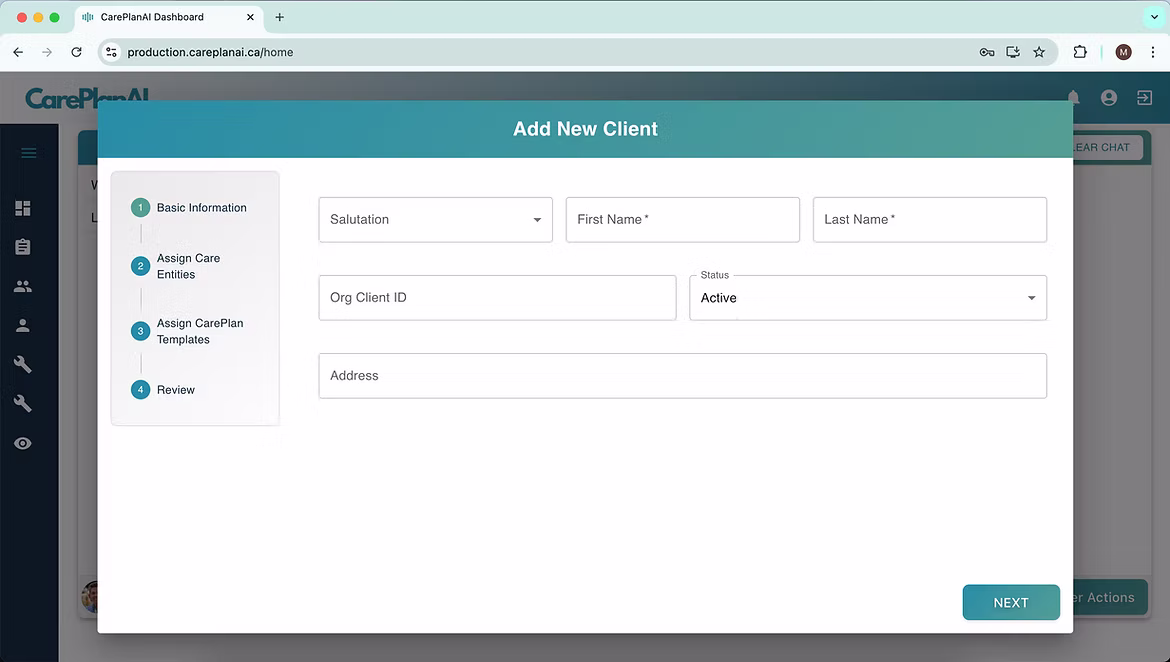This screenshot has width=1170, height=662.
Task: Select the single person profile sidebar icon
Action: [22, 324]
